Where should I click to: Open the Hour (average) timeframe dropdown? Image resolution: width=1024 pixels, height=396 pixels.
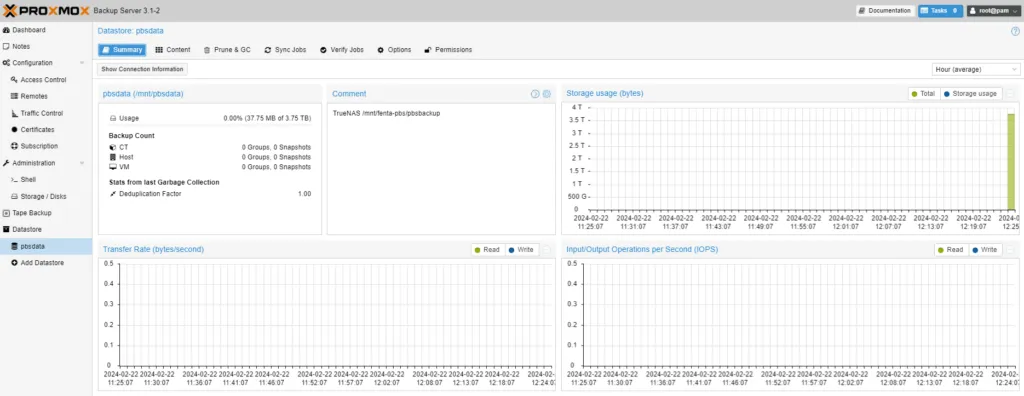976,69
